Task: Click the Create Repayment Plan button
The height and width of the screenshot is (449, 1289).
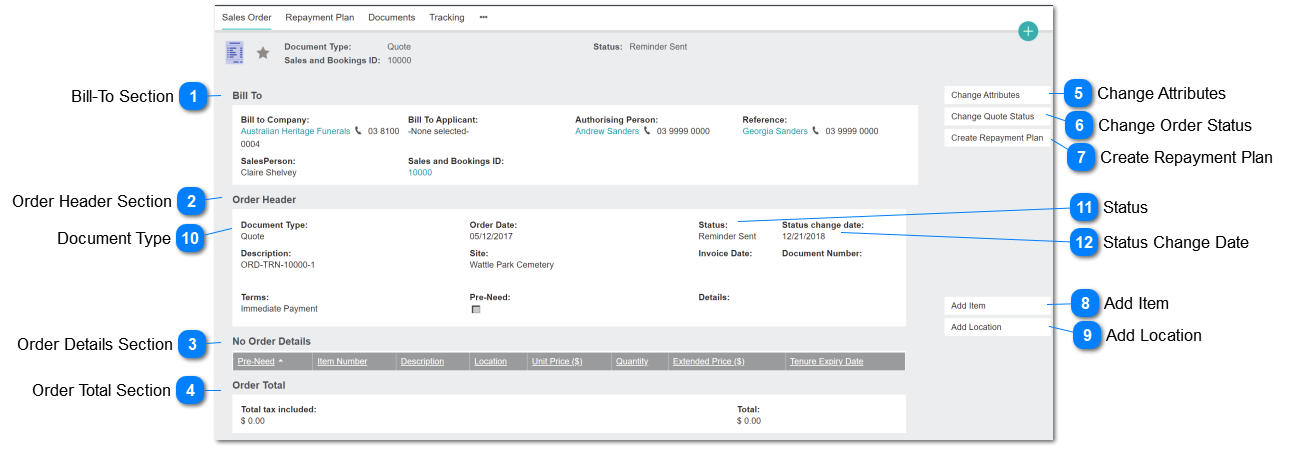Action: coord(997,138)
